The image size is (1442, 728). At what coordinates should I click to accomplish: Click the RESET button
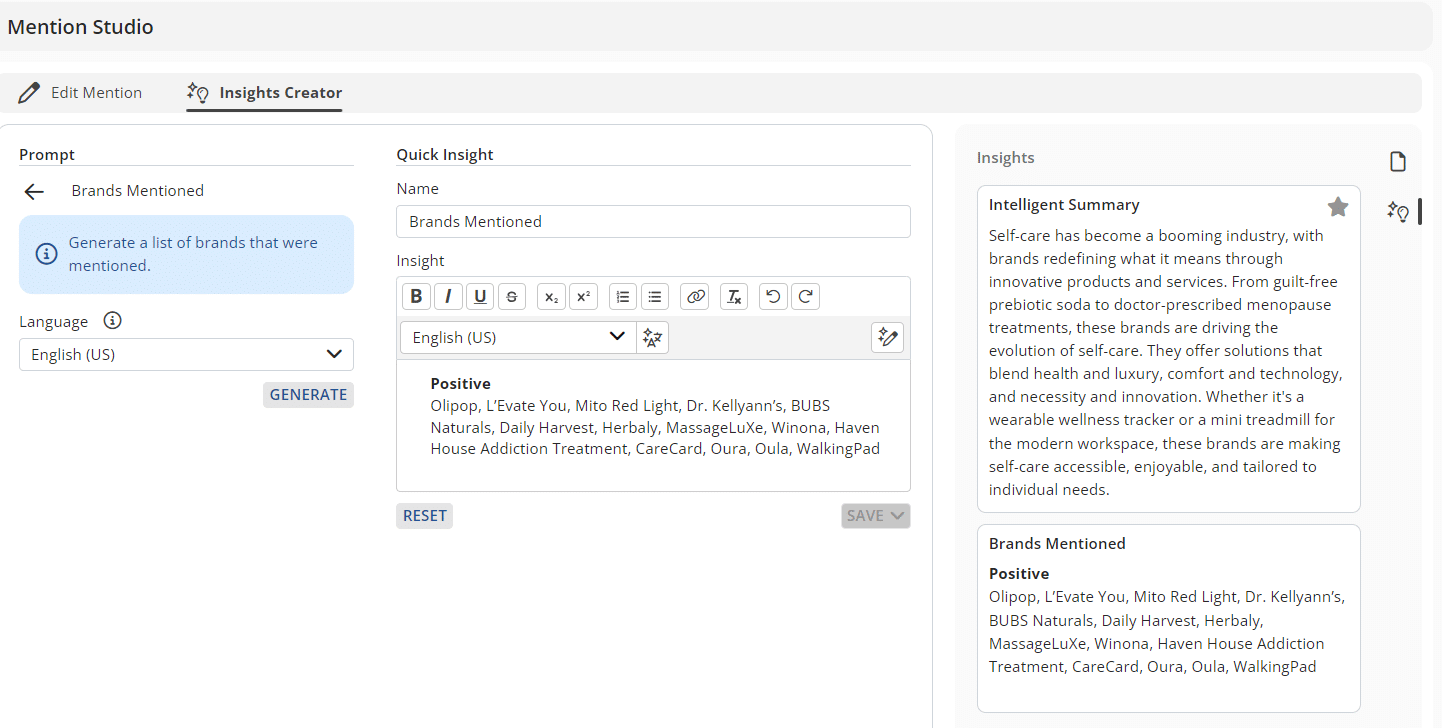pos(424,516)
